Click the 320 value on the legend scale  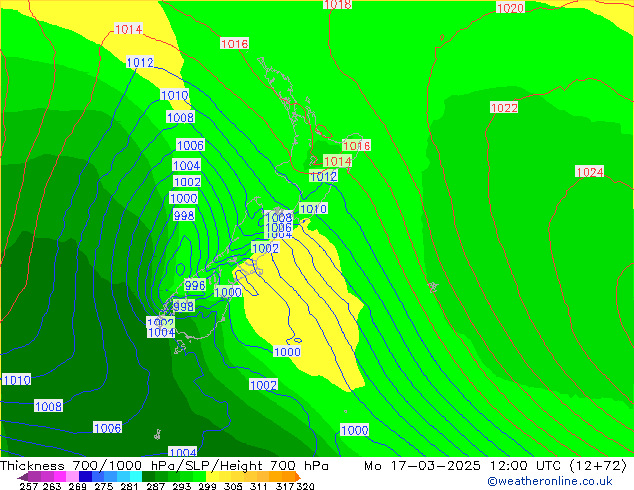[x=305, y=486]
